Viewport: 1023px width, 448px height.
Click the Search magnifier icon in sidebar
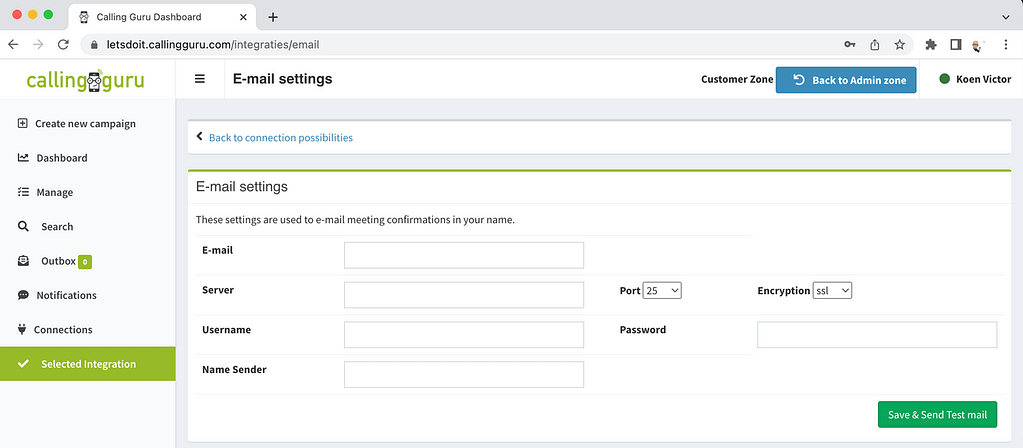tap(23, 226)
